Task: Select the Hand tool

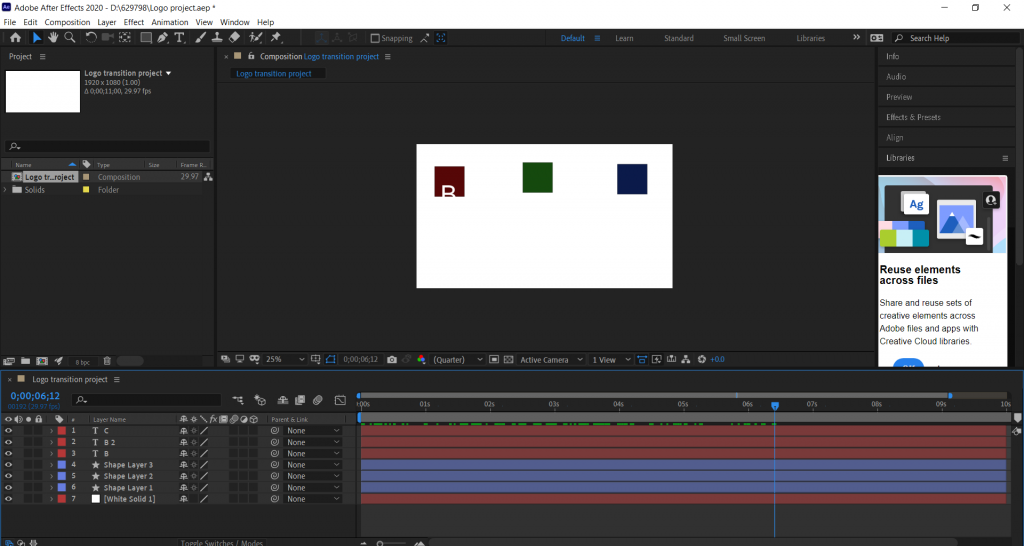Action: pyautogui.click(x=53, y=38)
